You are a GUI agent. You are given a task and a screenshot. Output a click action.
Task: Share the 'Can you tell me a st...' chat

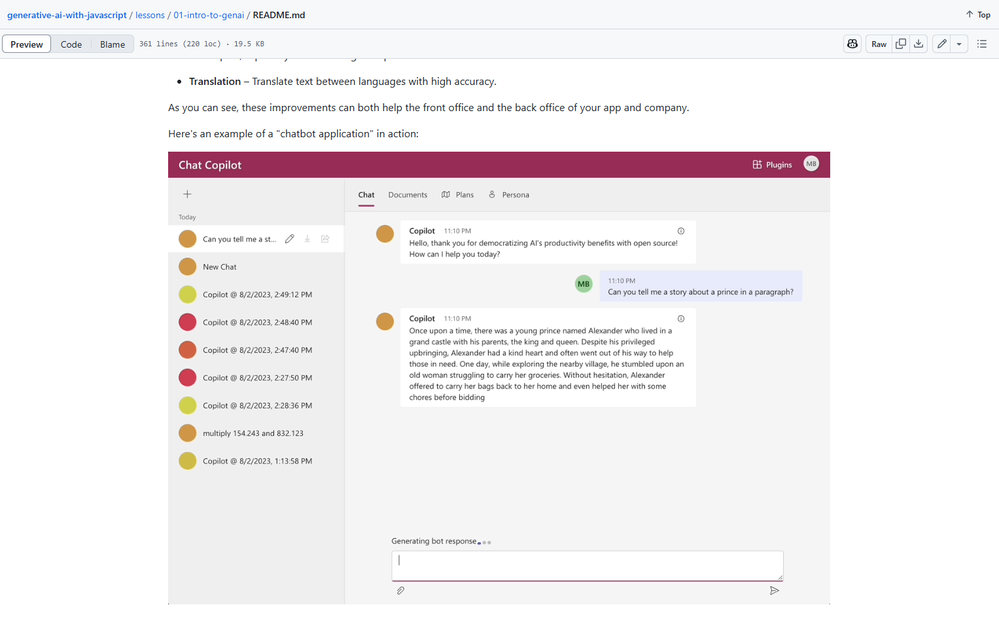(x=325, y=239)
